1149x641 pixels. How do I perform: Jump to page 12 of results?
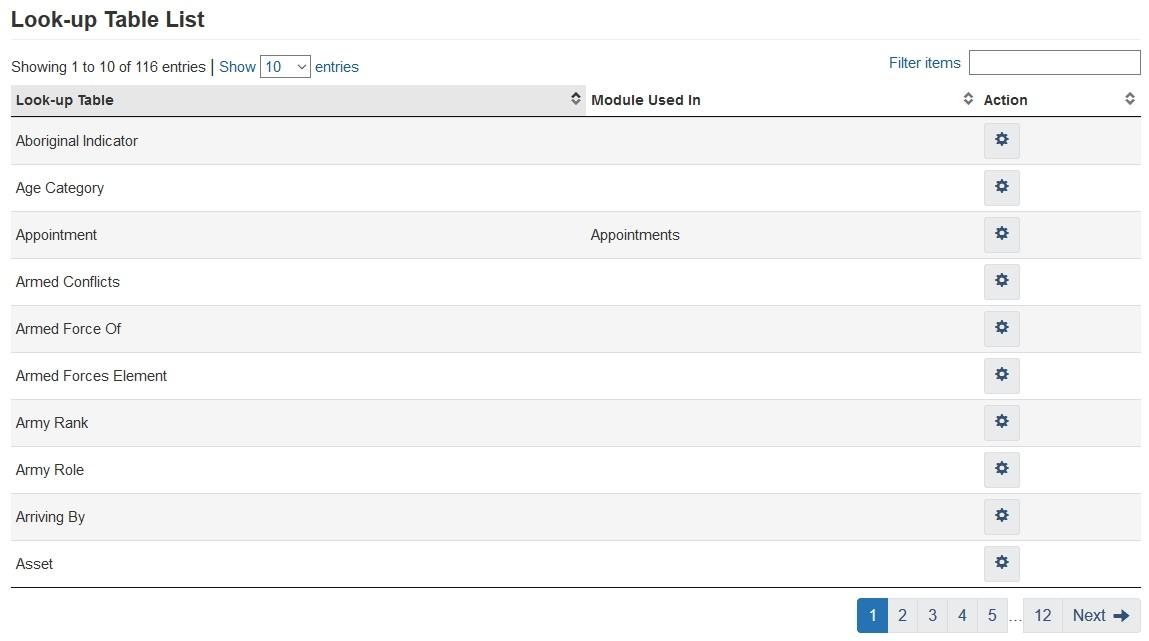point(1044,615)
